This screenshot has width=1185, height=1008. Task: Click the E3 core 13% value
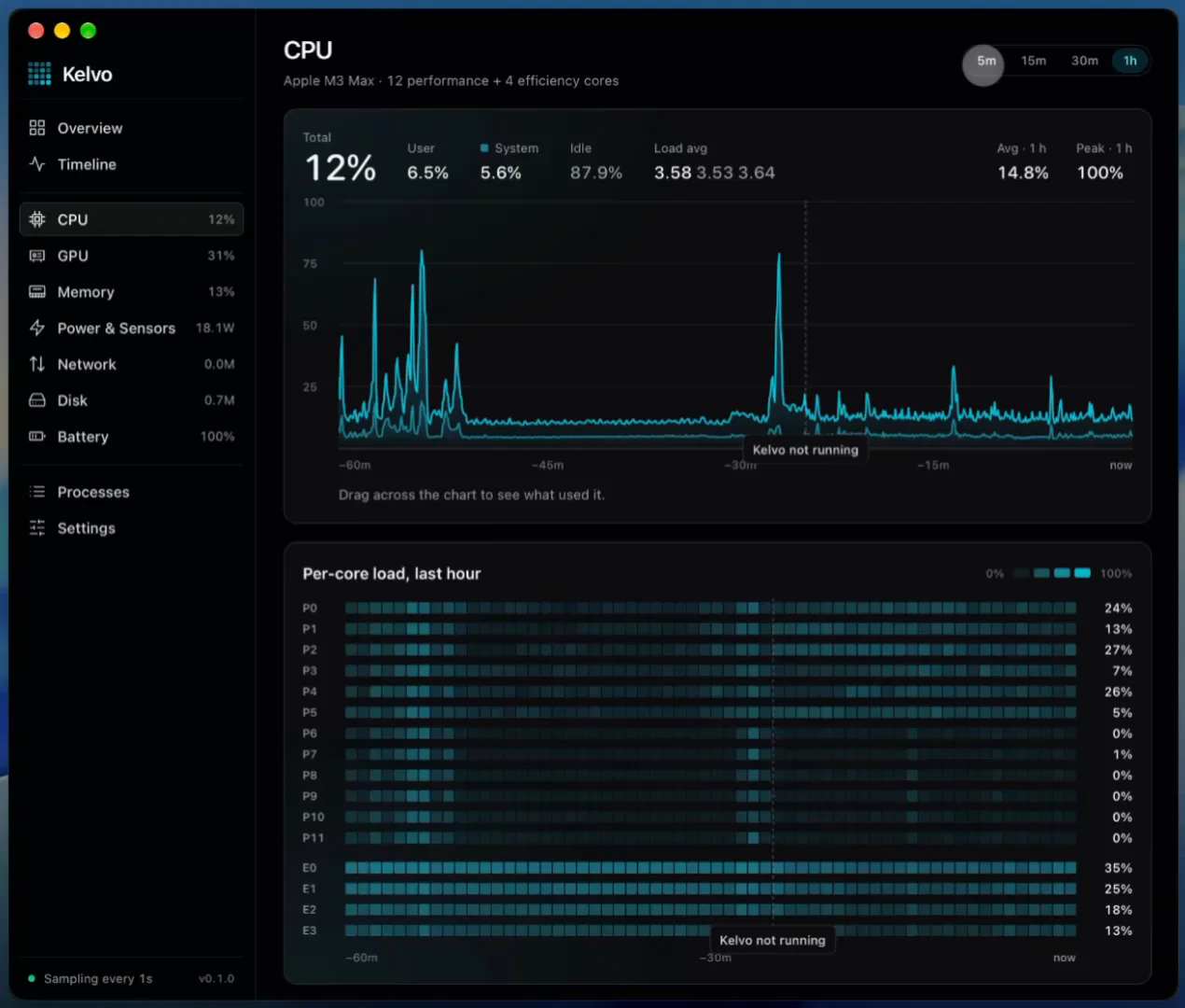pyautogui.click(x=1118, y=931)
